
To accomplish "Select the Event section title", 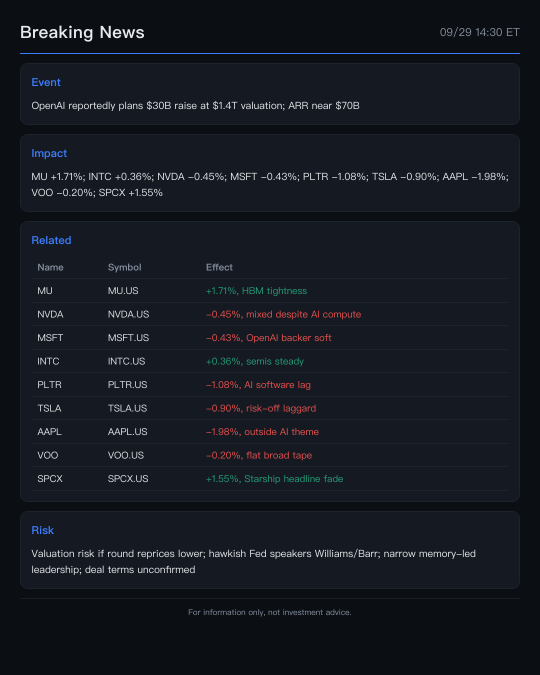I will [46, 82].
